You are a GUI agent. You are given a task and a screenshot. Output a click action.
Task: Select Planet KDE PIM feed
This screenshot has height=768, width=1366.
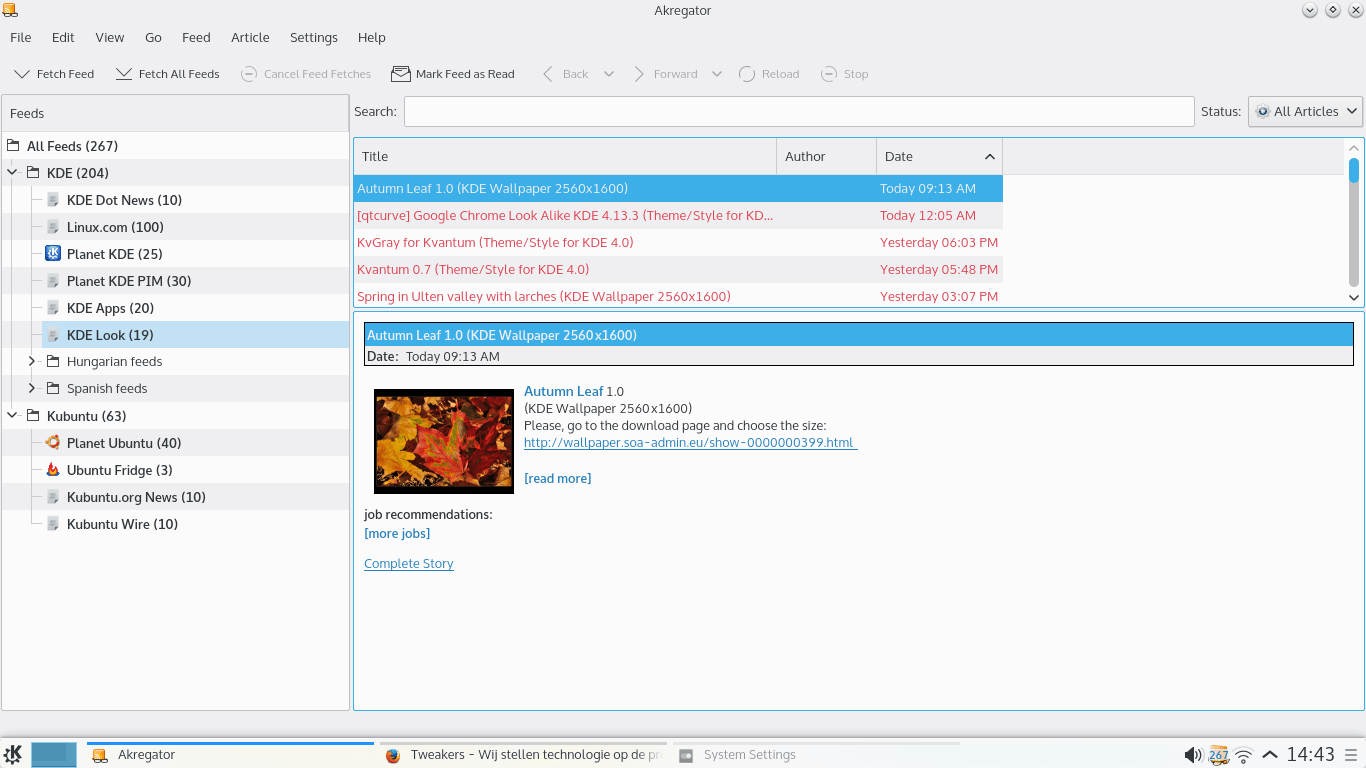(x=128, y=281)
